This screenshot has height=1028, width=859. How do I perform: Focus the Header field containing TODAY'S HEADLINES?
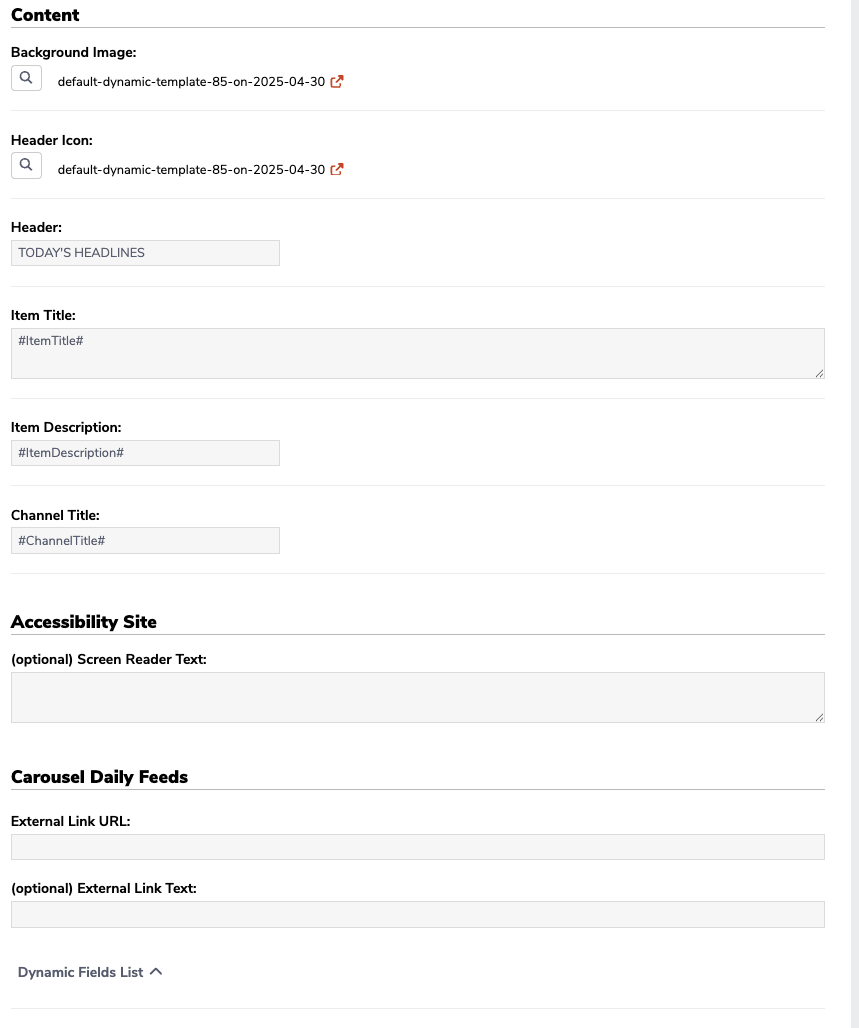click(146, 253)
